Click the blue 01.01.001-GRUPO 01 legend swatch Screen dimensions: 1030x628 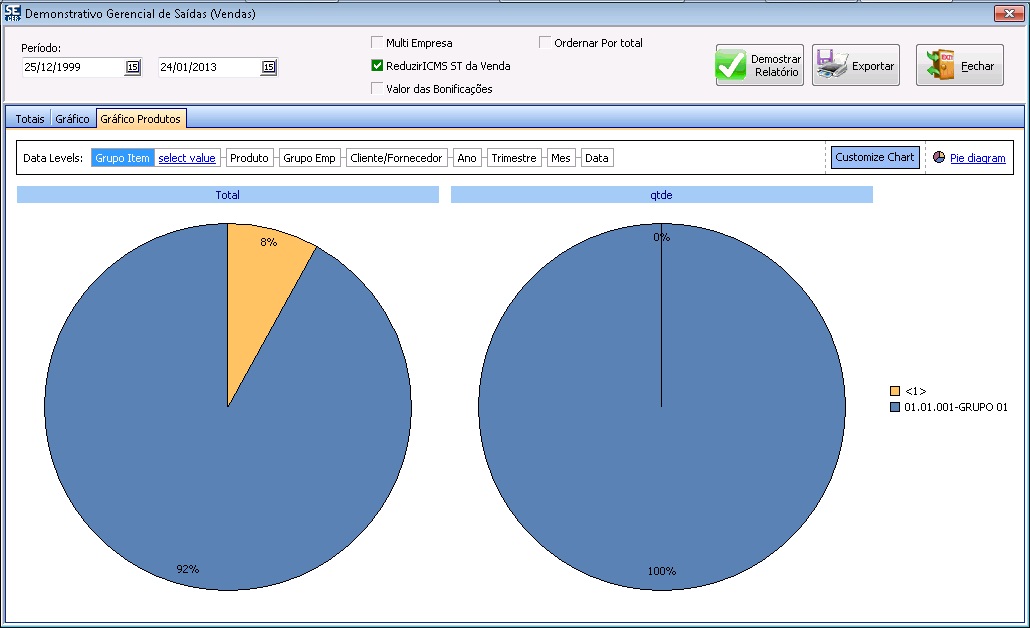tap(895, 407)
